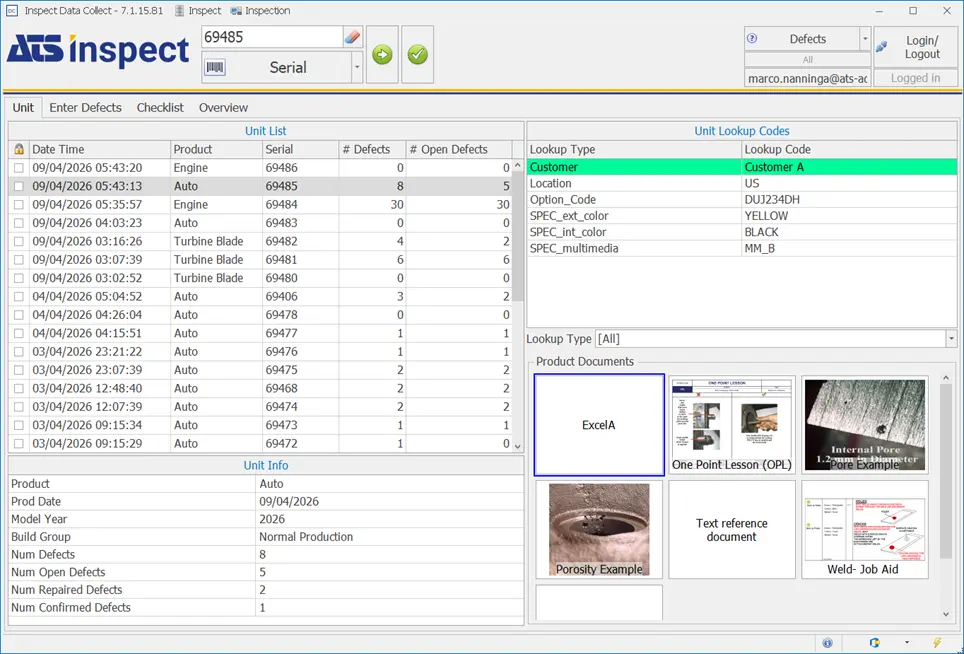Click the DC application icon in title bar
The image size is (964, 654).
tap(11, 10)
